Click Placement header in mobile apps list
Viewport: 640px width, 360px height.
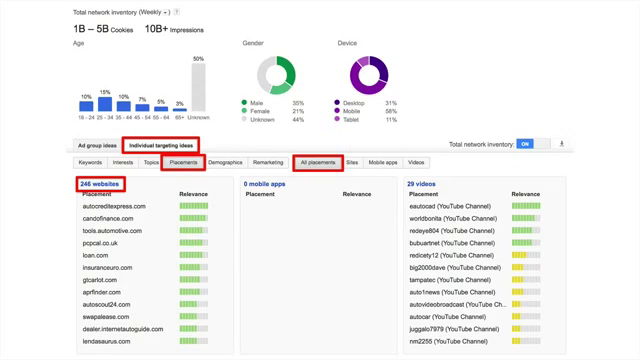(x=260, y=194)
